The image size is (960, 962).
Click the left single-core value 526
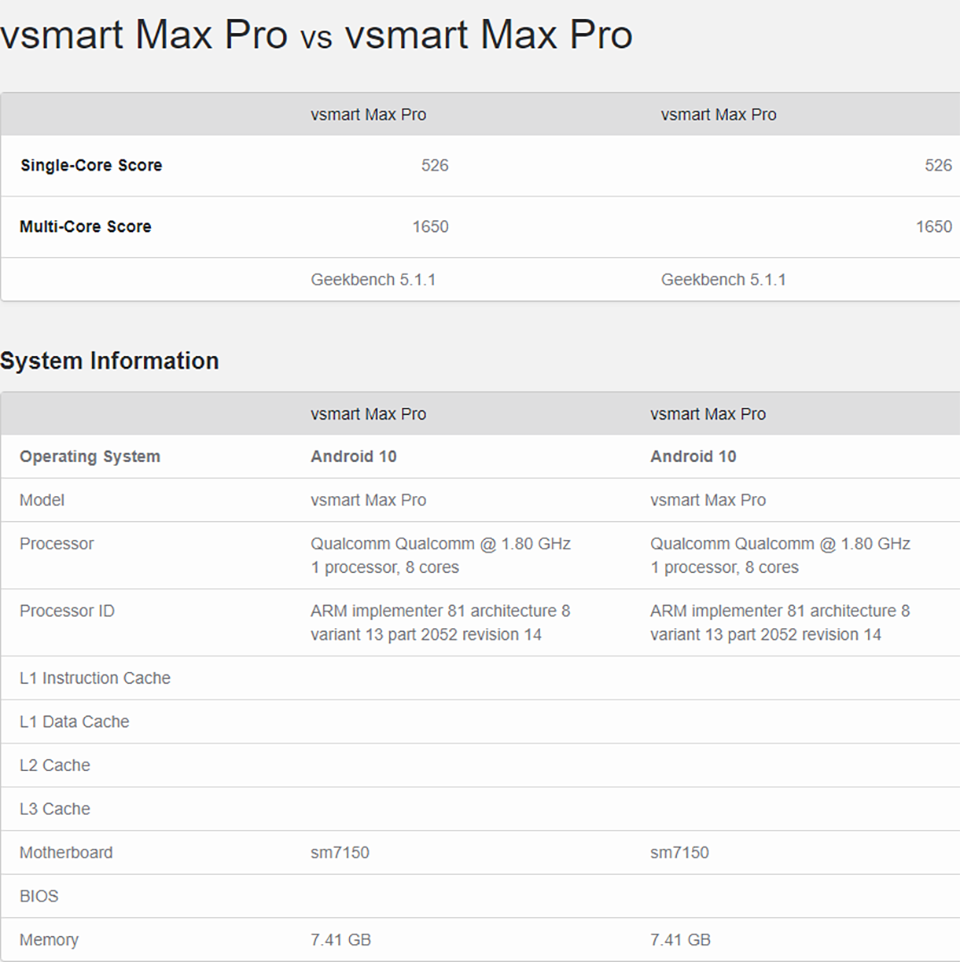click(435, 165)
